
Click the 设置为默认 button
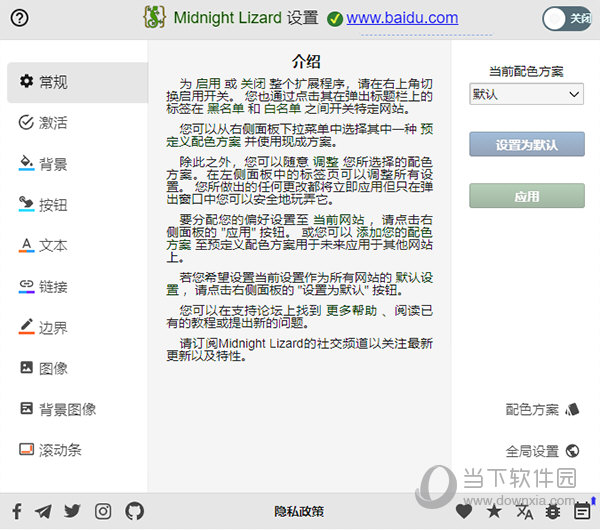[x=527, y=144]
